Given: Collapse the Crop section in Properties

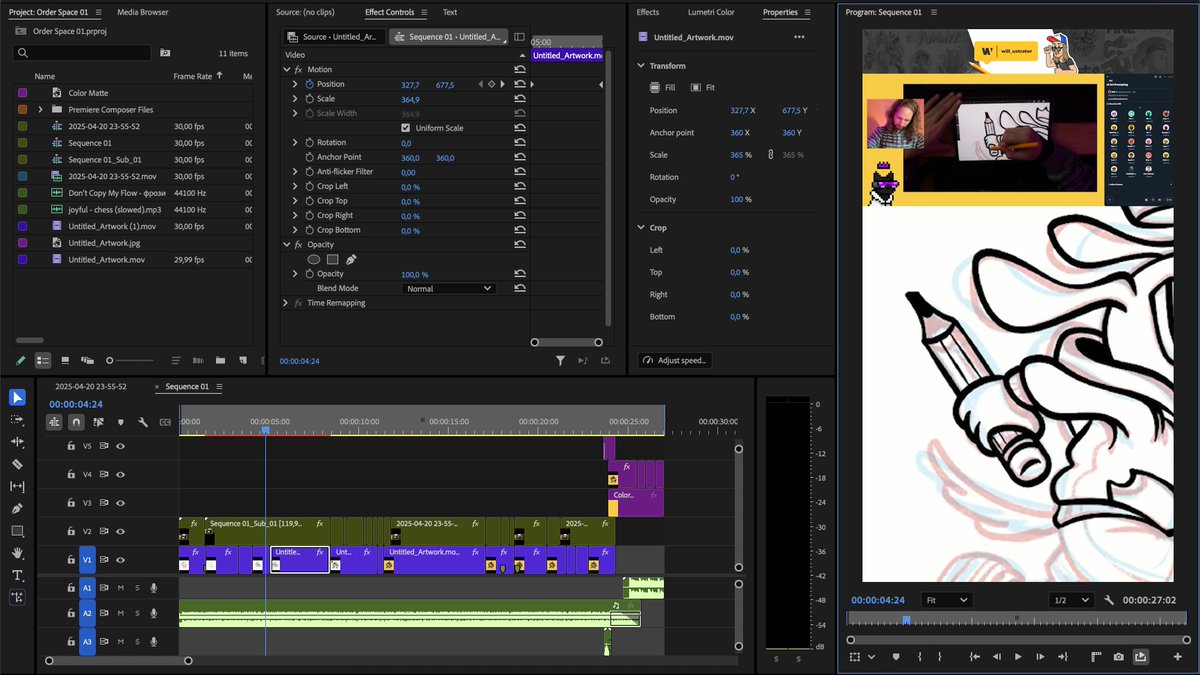Looking at the screenshot, I should pyautogui.click(x=641, y=228).
